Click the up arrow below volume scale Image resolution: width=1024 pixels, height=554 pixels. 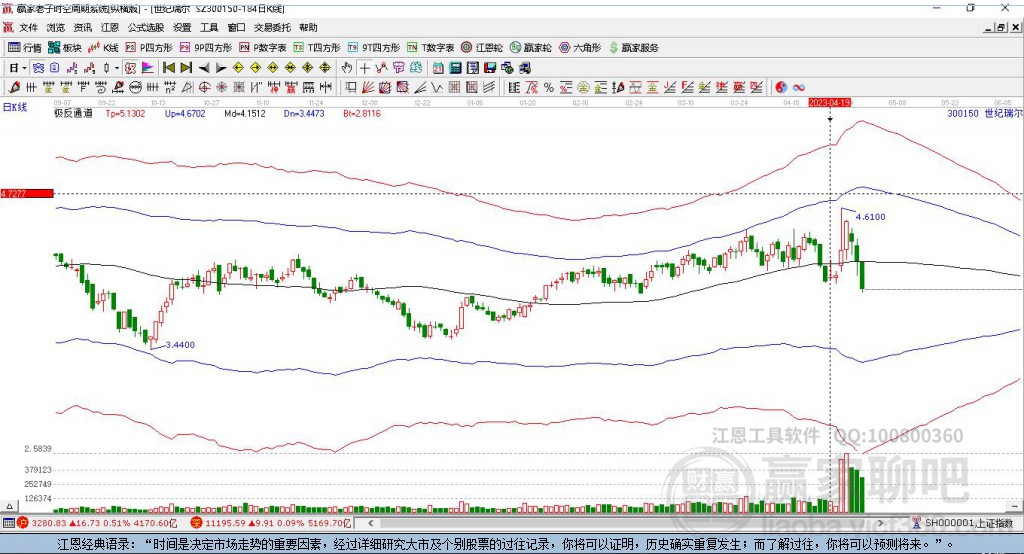click(x=9, y=506)
